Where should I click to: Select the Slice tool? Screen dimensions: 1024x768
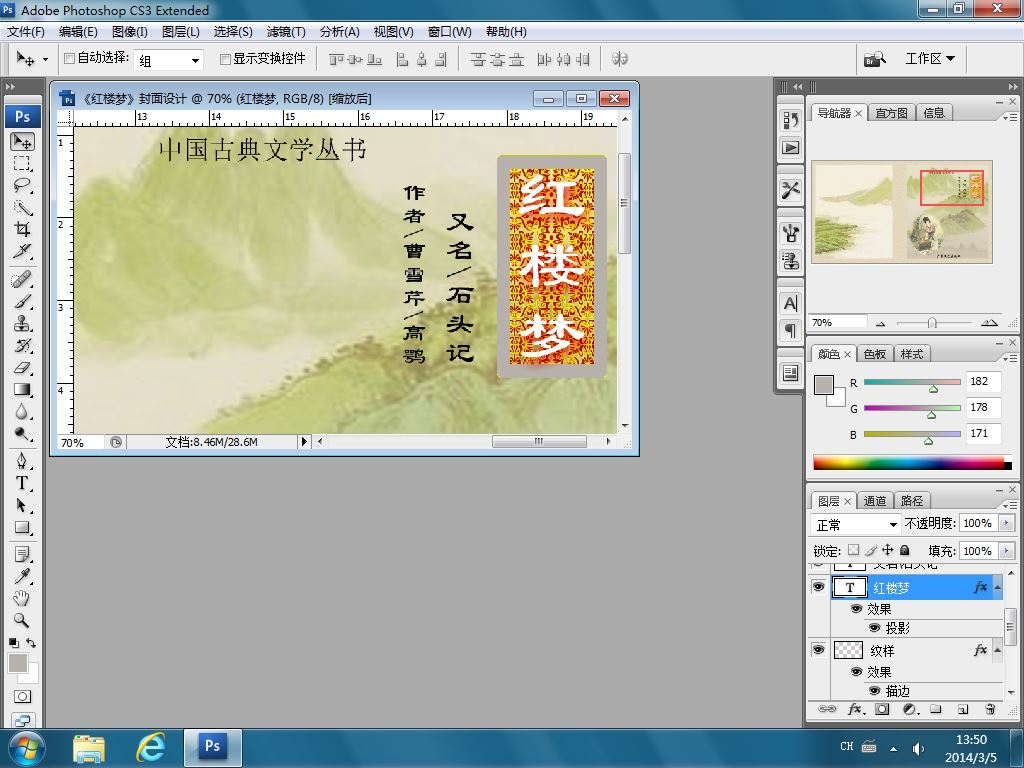pyautogui.click(x=22, y=251)
